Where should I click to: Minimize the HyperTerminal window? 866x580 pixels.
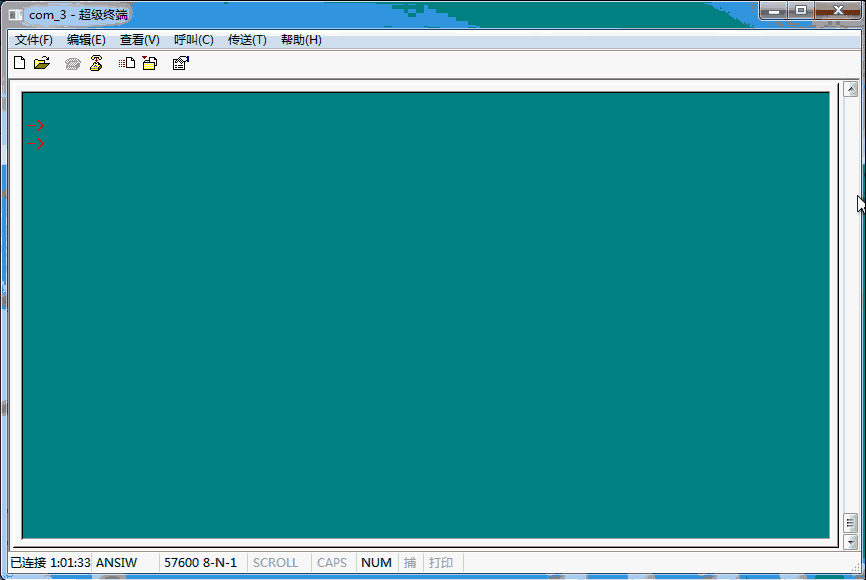point(774,10)
